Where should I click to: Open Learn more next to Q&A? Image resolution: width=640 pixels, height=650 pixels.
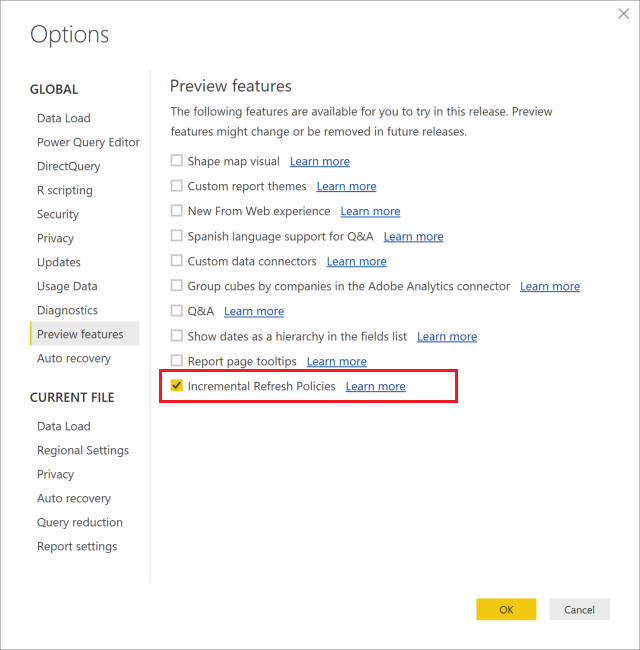(x=254, y=311)
